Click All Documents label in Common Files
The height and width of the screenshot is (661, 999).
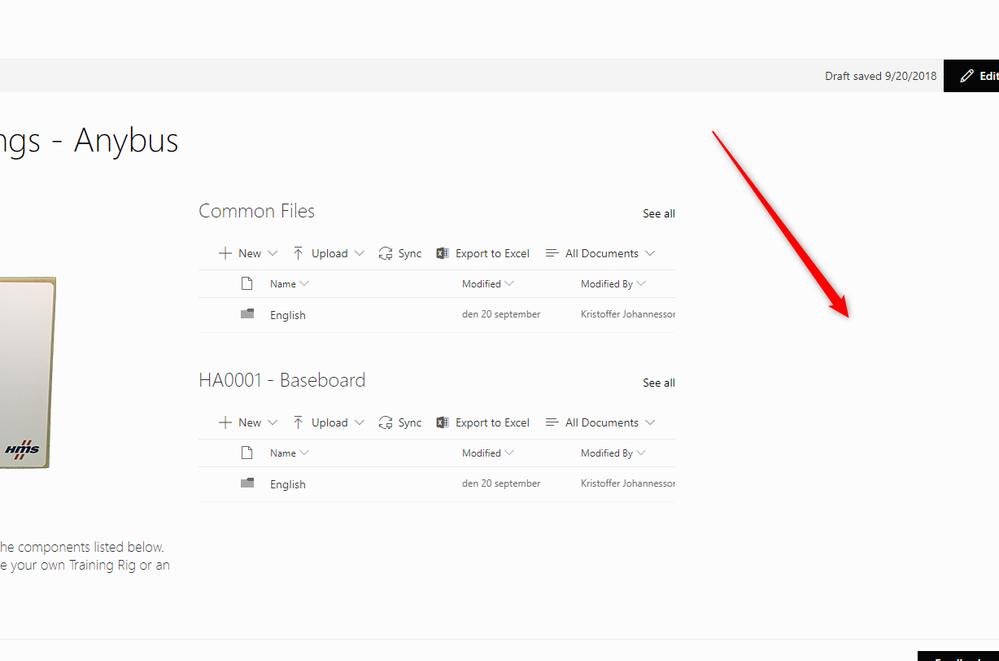click(x=601, y=253)
